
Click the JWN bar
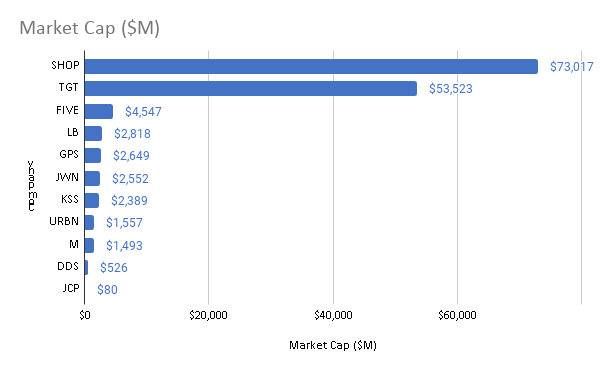[x=93, y=178]
